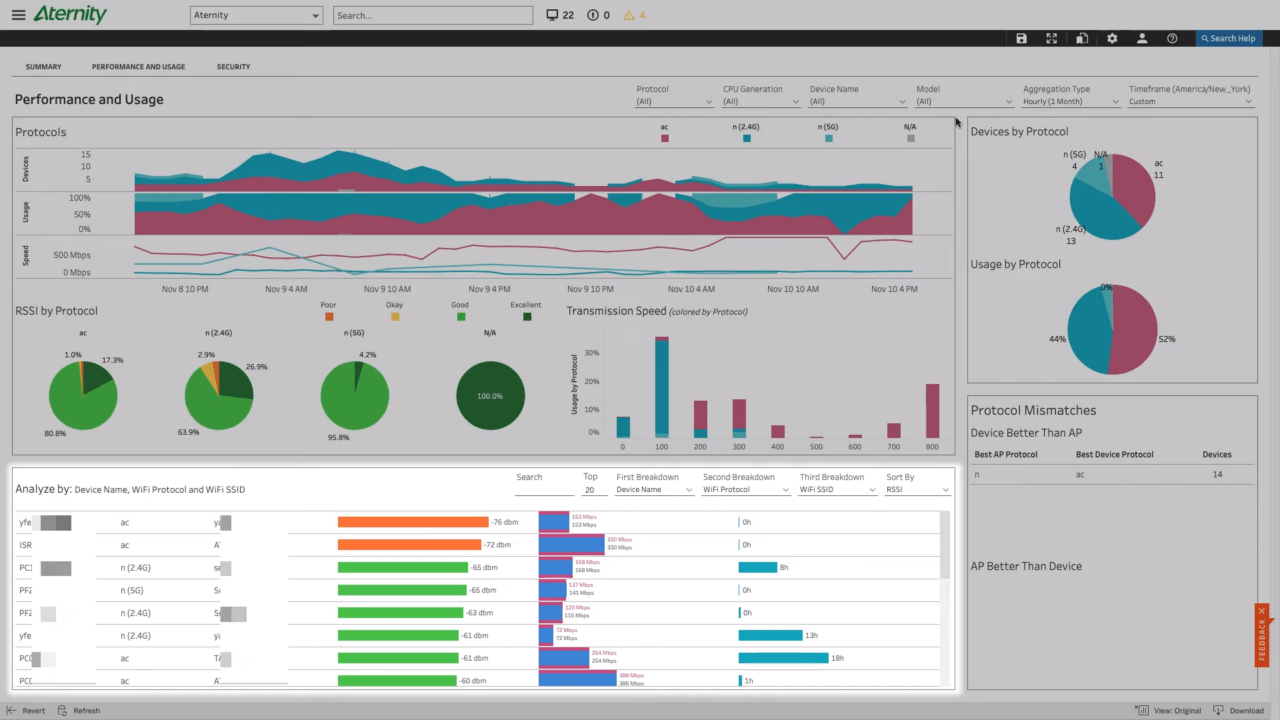Select the Okay RSSI color swatch
This screenshot has width=1280, height=720.
tap(395, 316)
